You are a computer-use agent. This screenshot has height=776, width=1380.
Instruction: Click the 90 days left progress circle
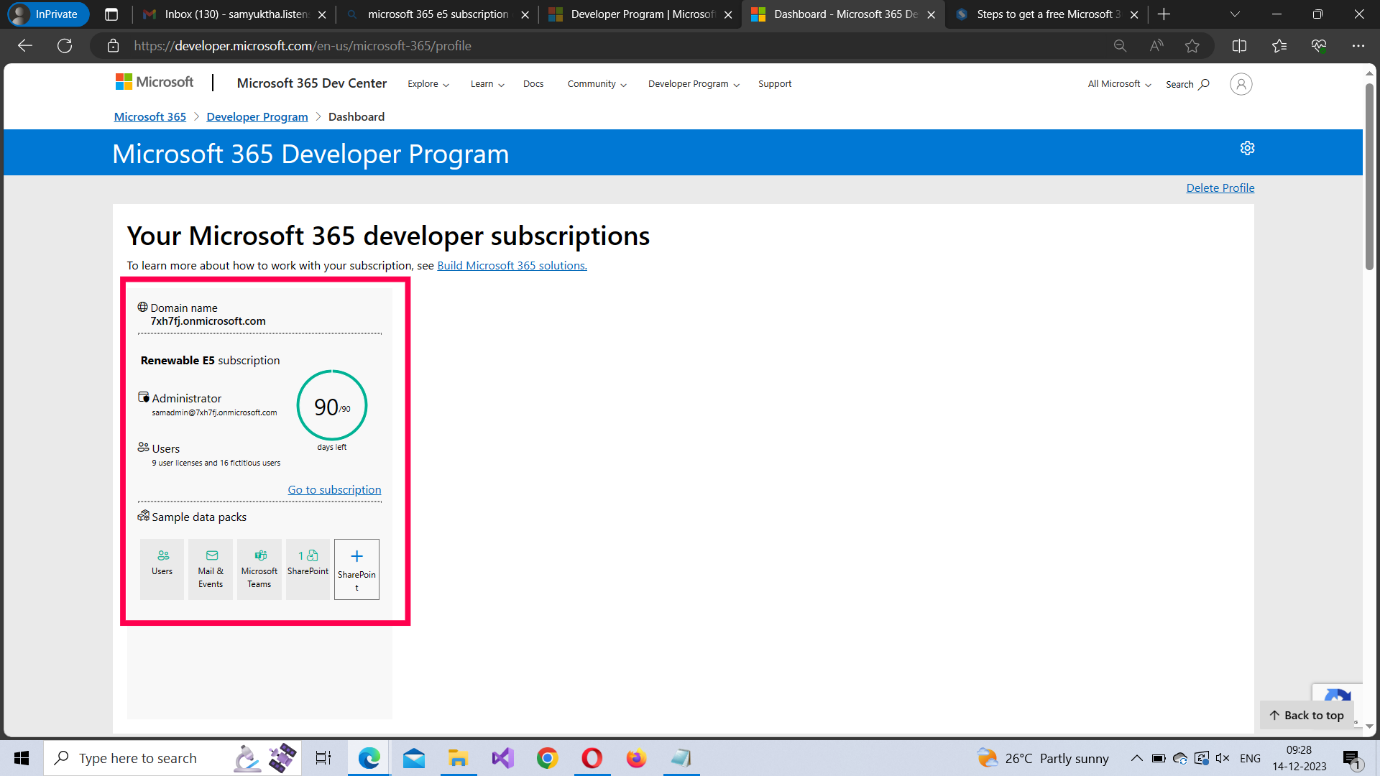[x=332, y=406]
